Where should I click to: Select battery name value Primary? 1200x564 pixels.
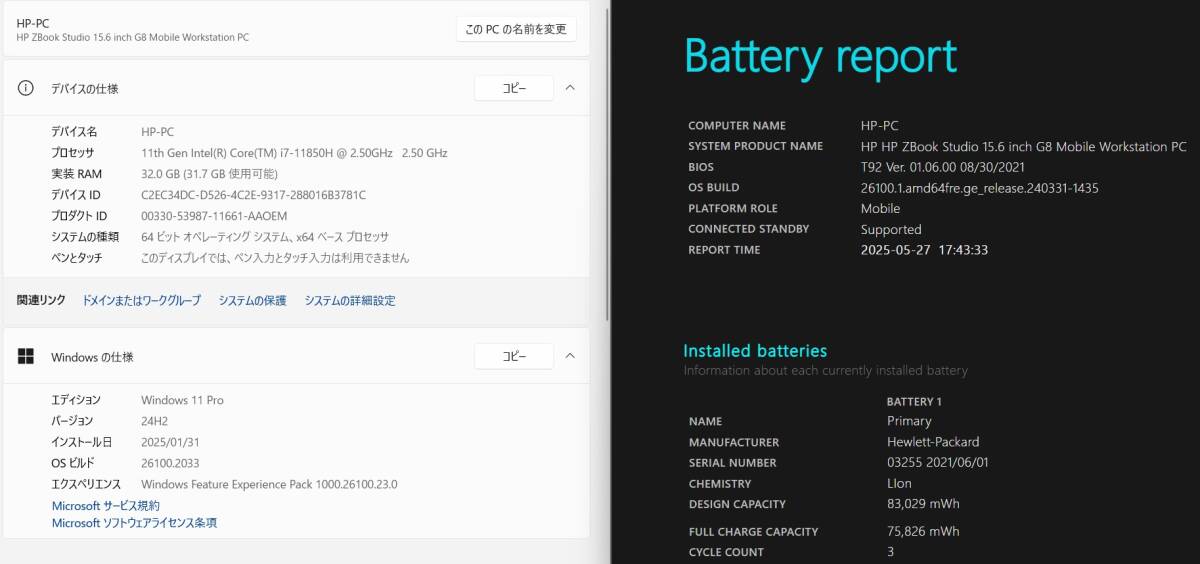point(909,421)
